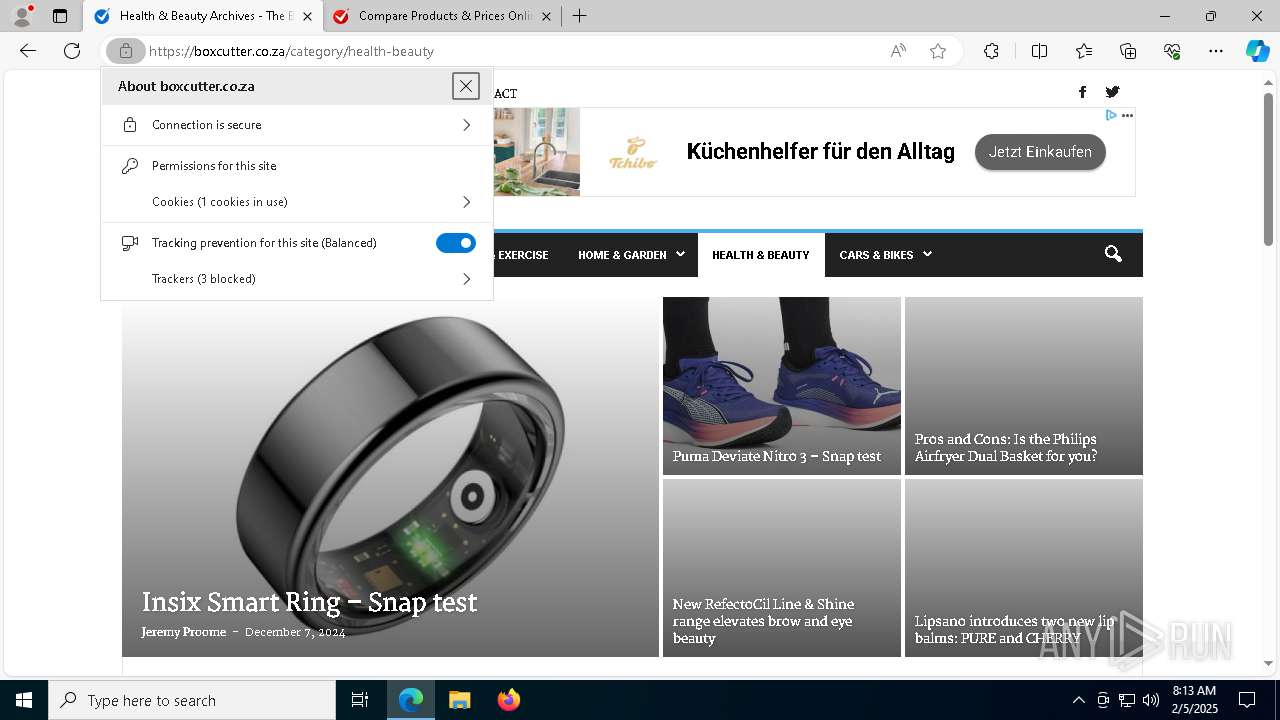Close the Health & Beauty Archives tab
The image size is (1280, 720).
click(307, 16)
